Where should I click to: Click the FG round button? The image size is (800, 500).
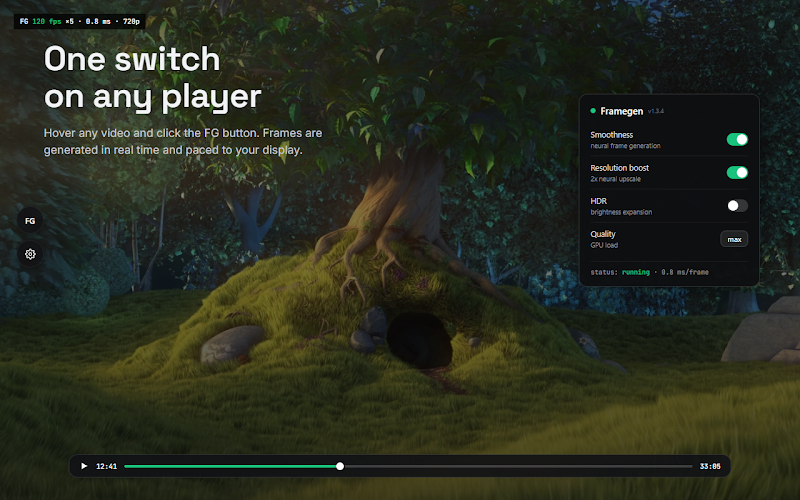coord(30,221)
